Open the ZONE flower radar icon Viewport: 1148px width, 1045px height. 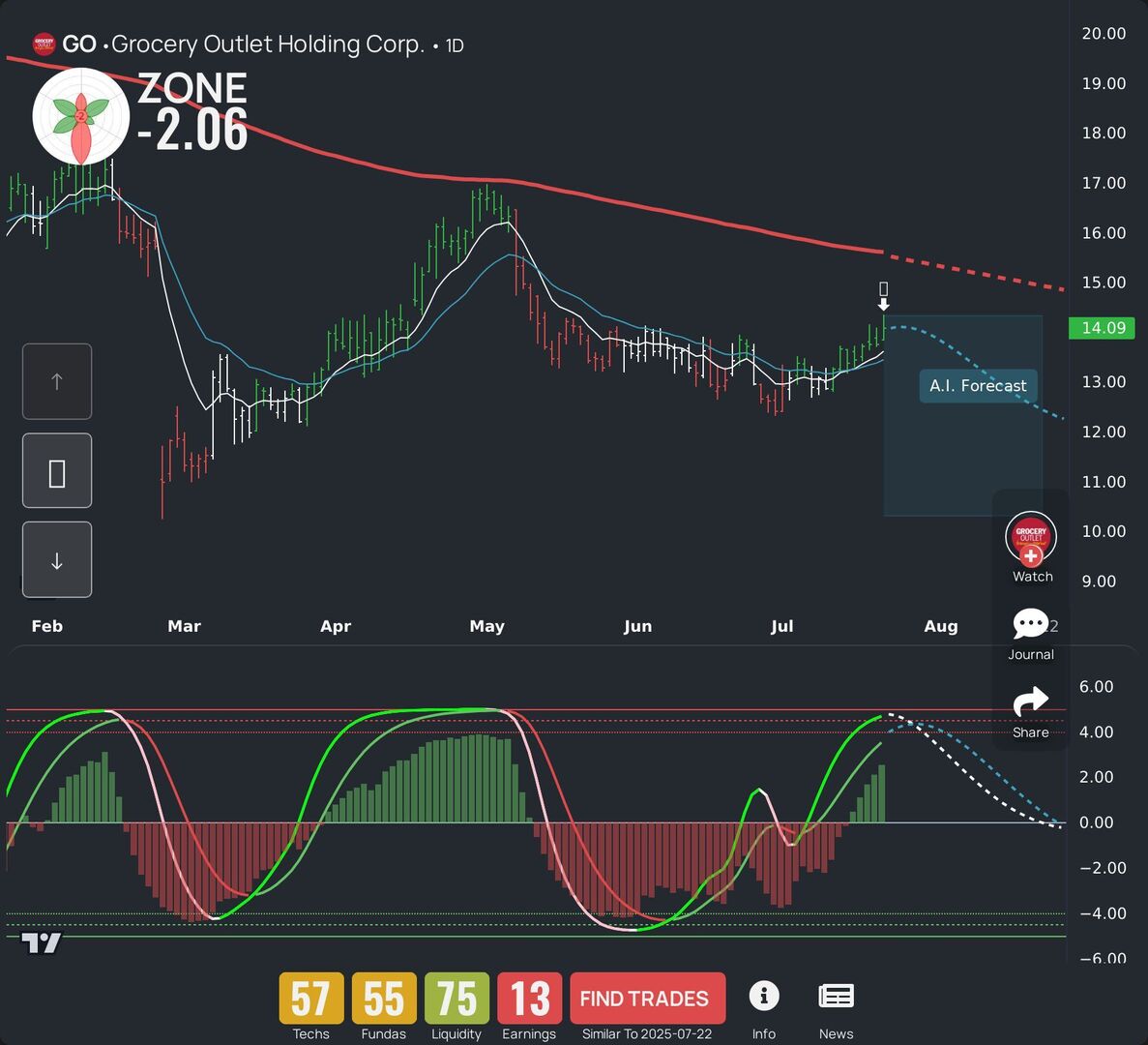point(81,116)
